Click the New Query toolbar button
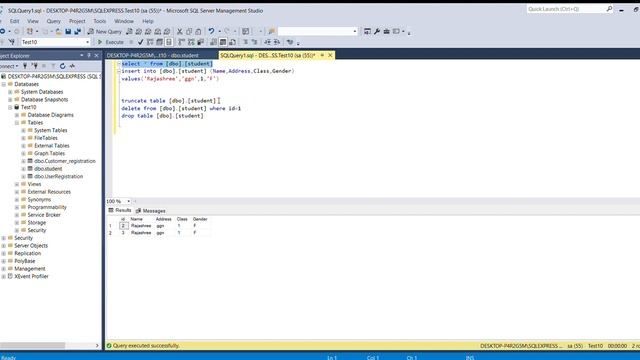Viewport: 640px width, 360px height. [x=104, y=31]
